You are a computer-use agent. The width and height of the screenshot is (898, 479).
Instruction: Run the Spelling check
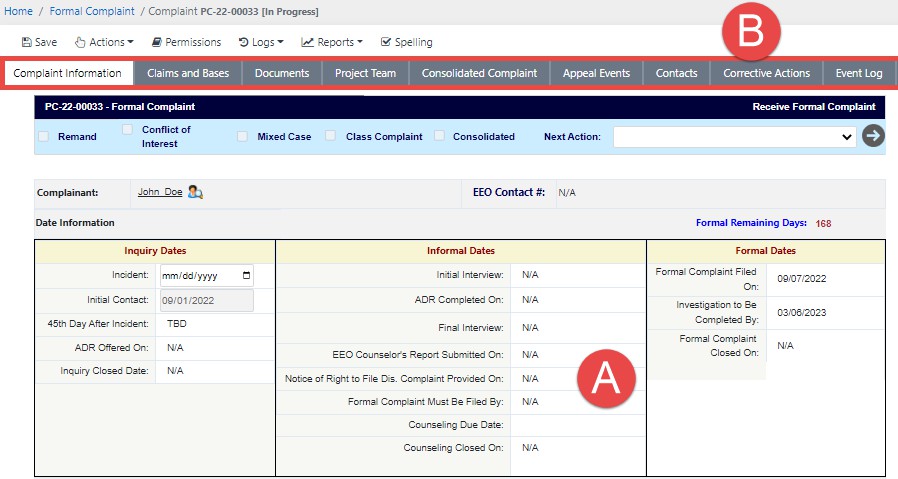pyautogui.click(x=407, y=42)
